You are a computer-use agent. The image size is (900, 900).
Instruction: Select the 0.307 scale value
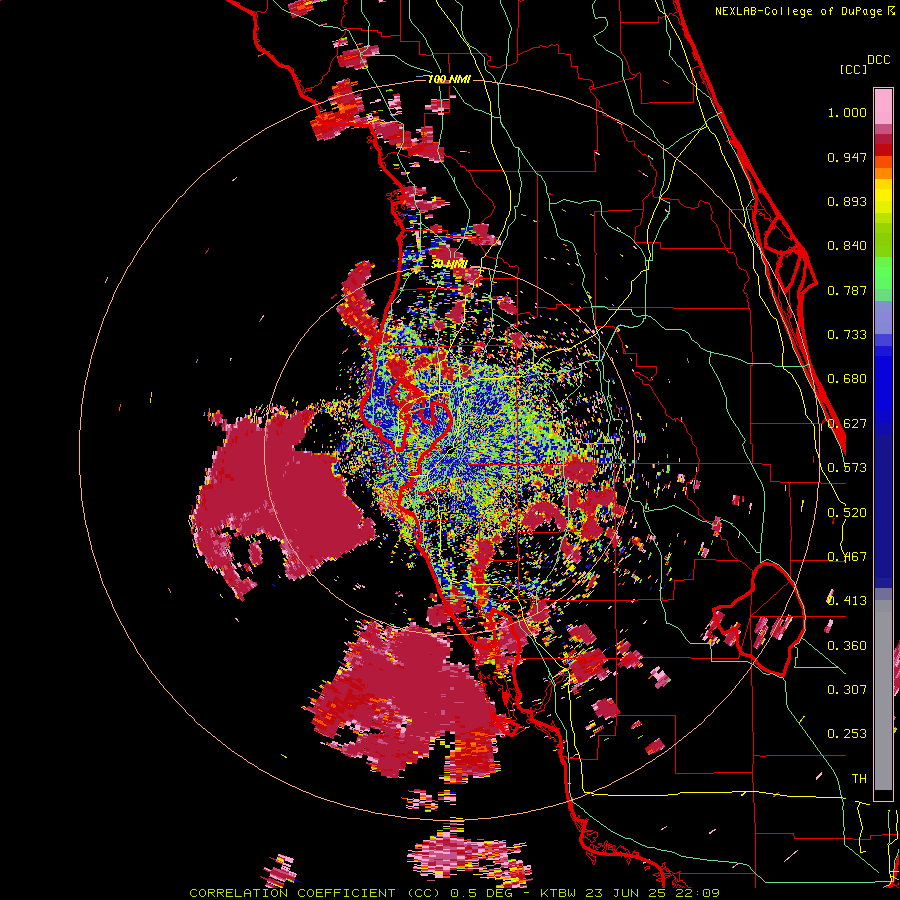pos(847,690)
